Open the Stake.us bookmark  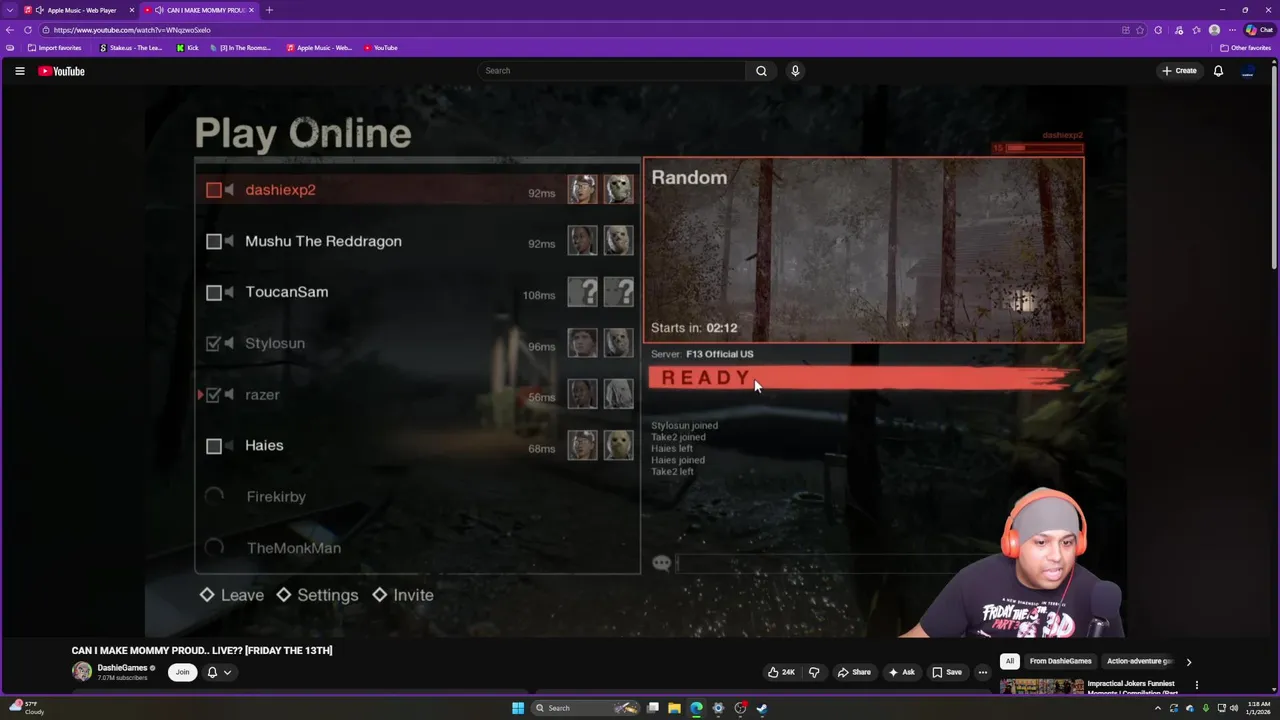[130, 48]
